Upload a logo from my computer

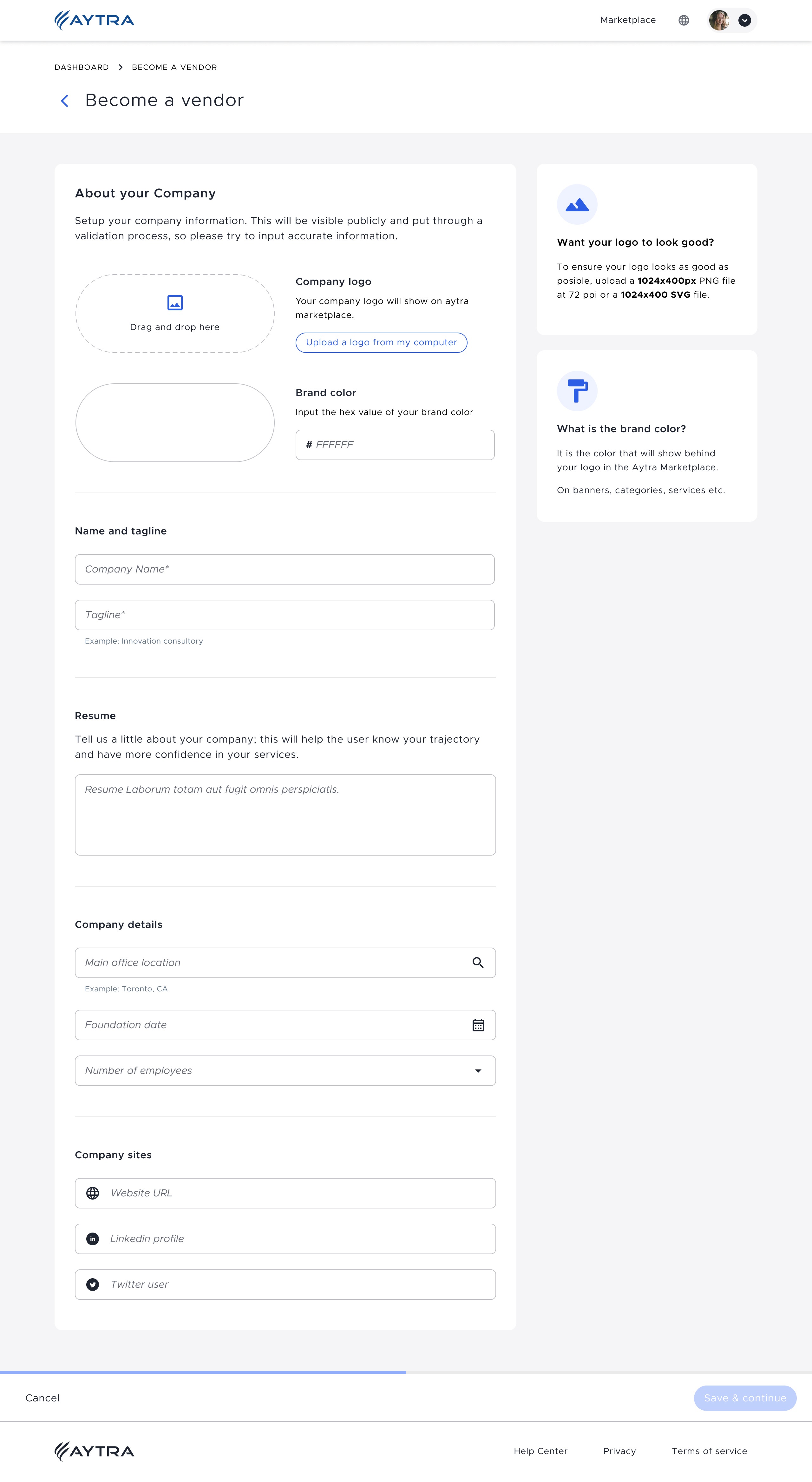tap(381, 342)
